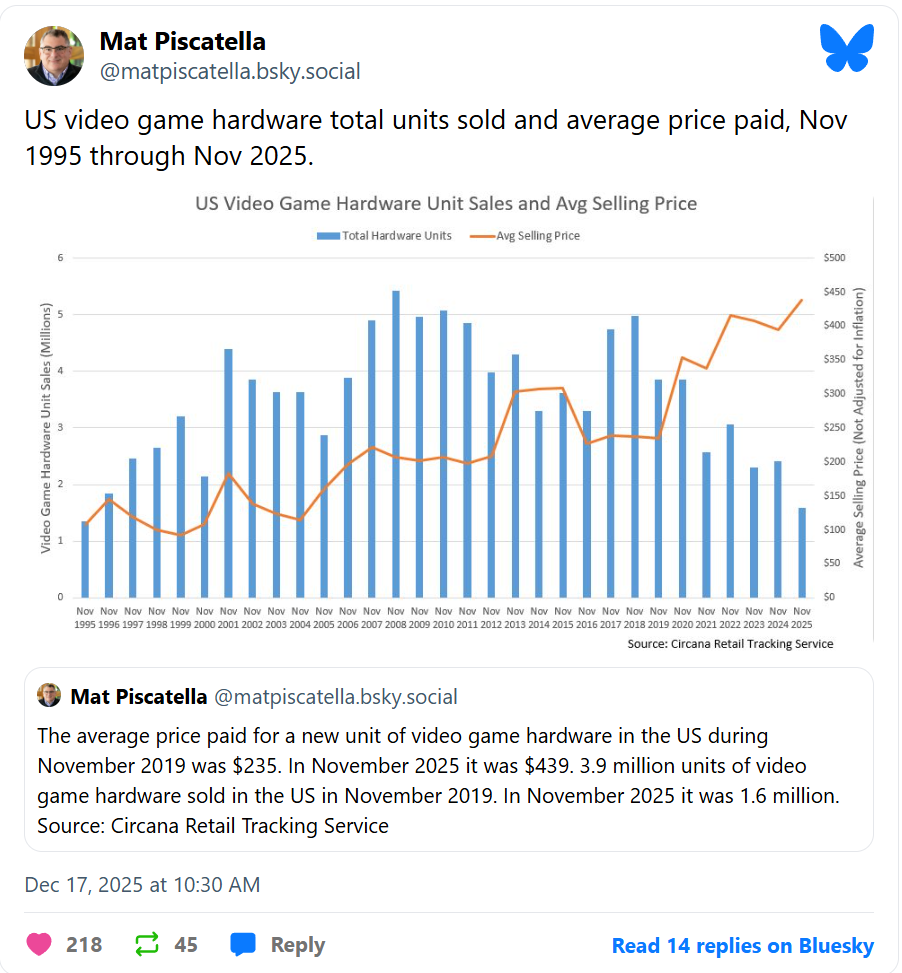Click the @matpiscatella.bsky.social handle at top
Screen dimensions: 902x973
click(x=230, y=72)
